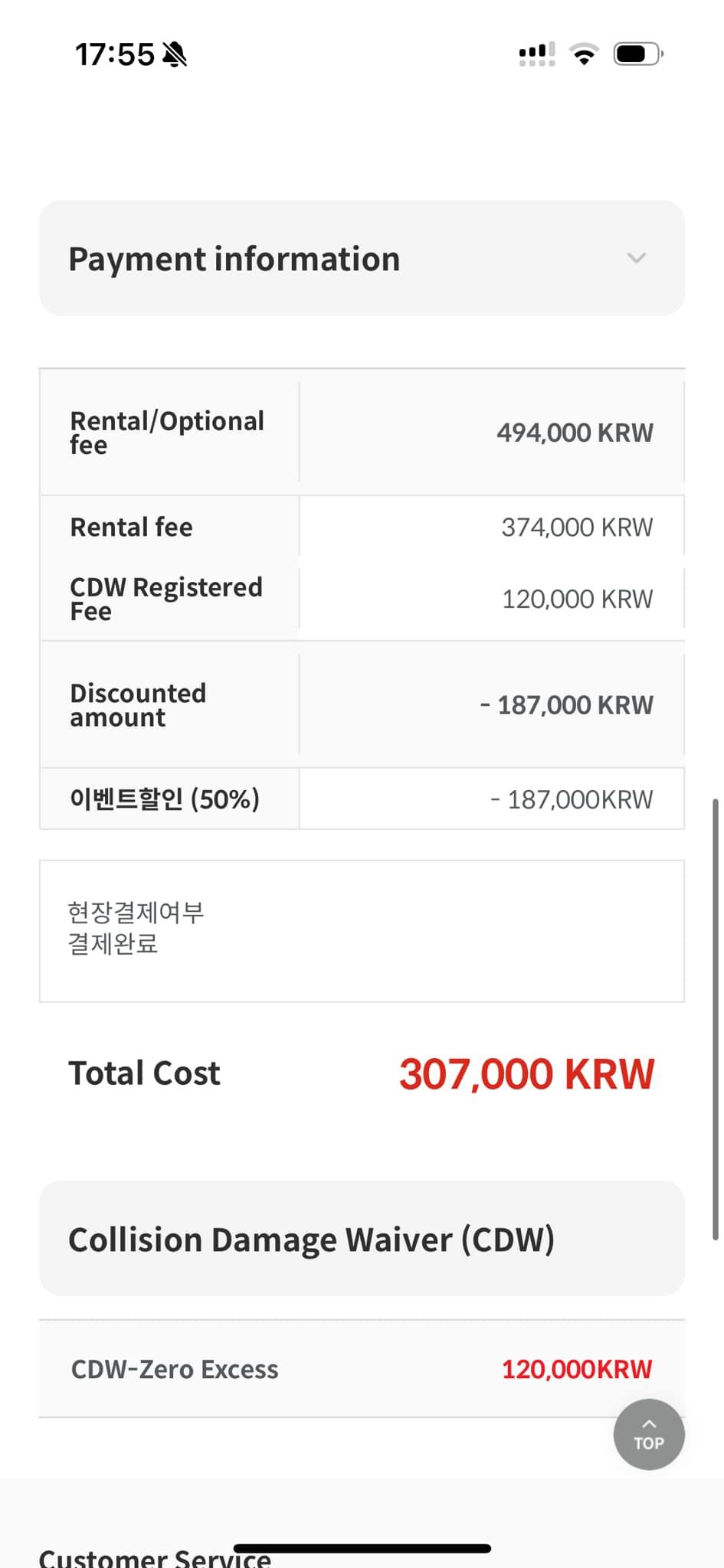Tap the Rental fee 374,000 KRW value
The image size is (724, 1568).
576,528
